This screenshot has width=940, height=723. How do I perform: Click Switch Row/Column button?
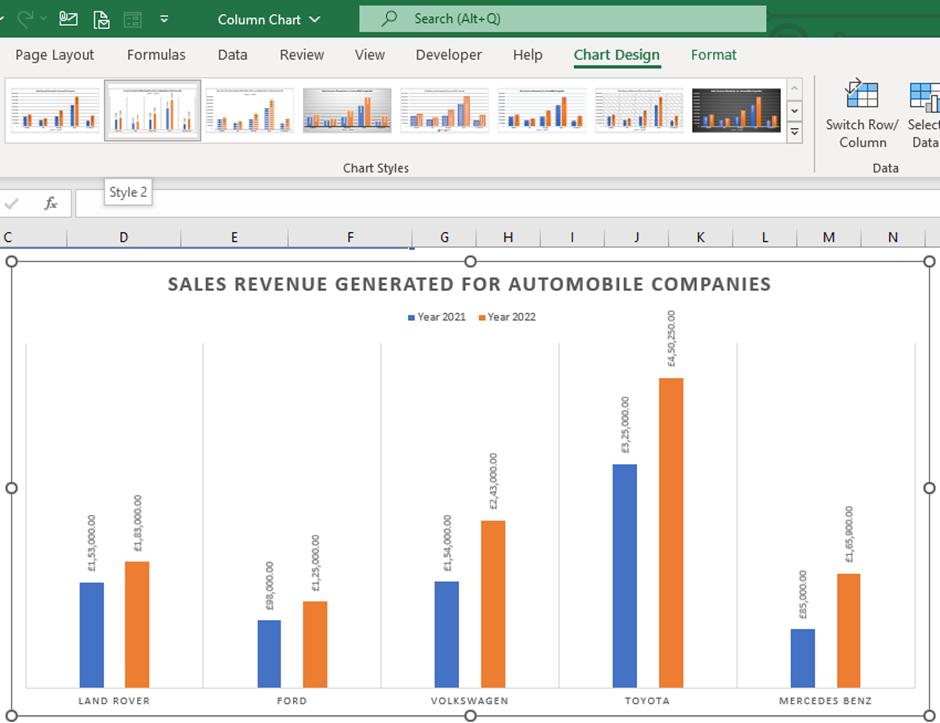click(862, 113)
